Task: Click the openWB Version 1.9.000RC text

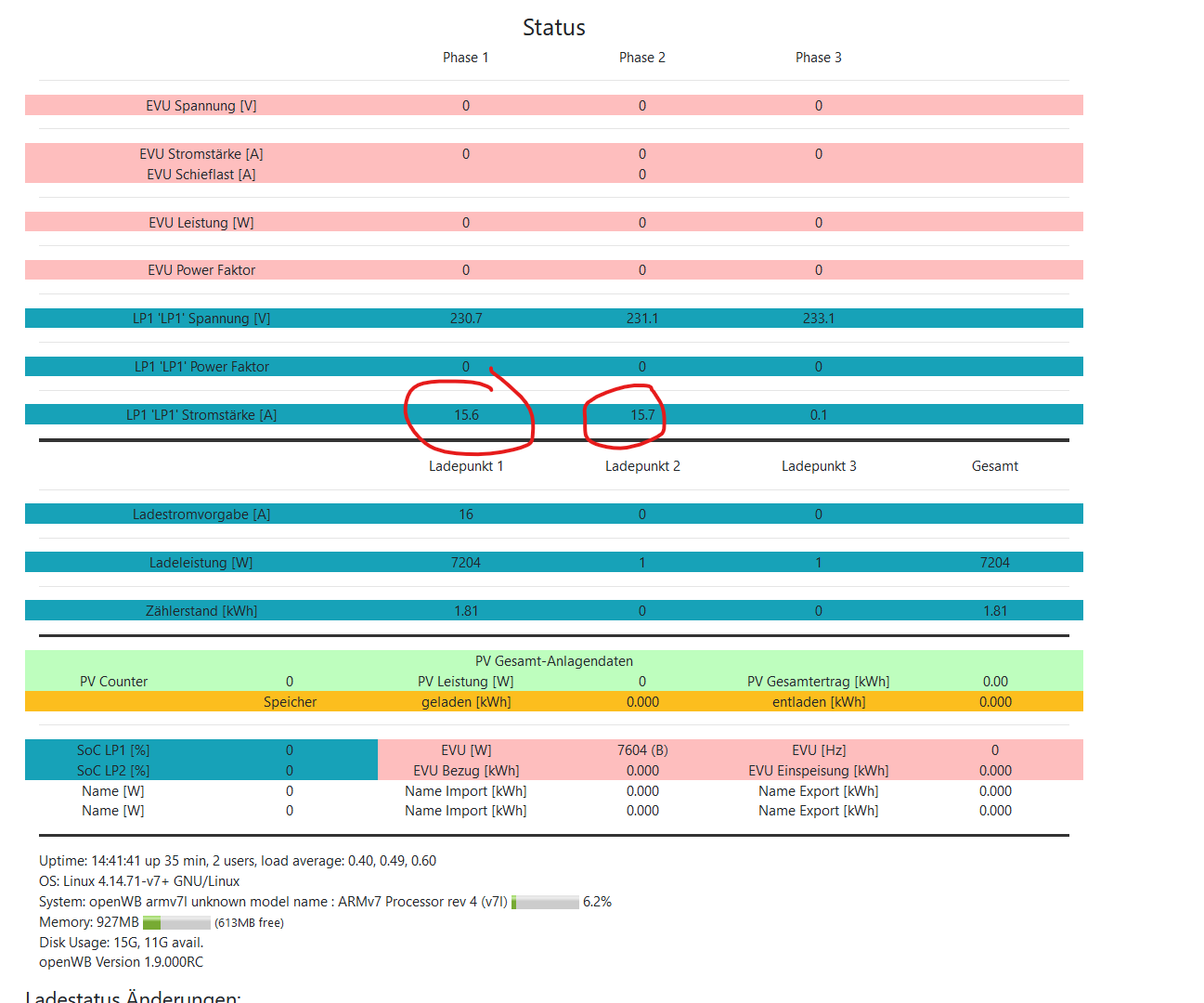Action: [x=121, y=962]
